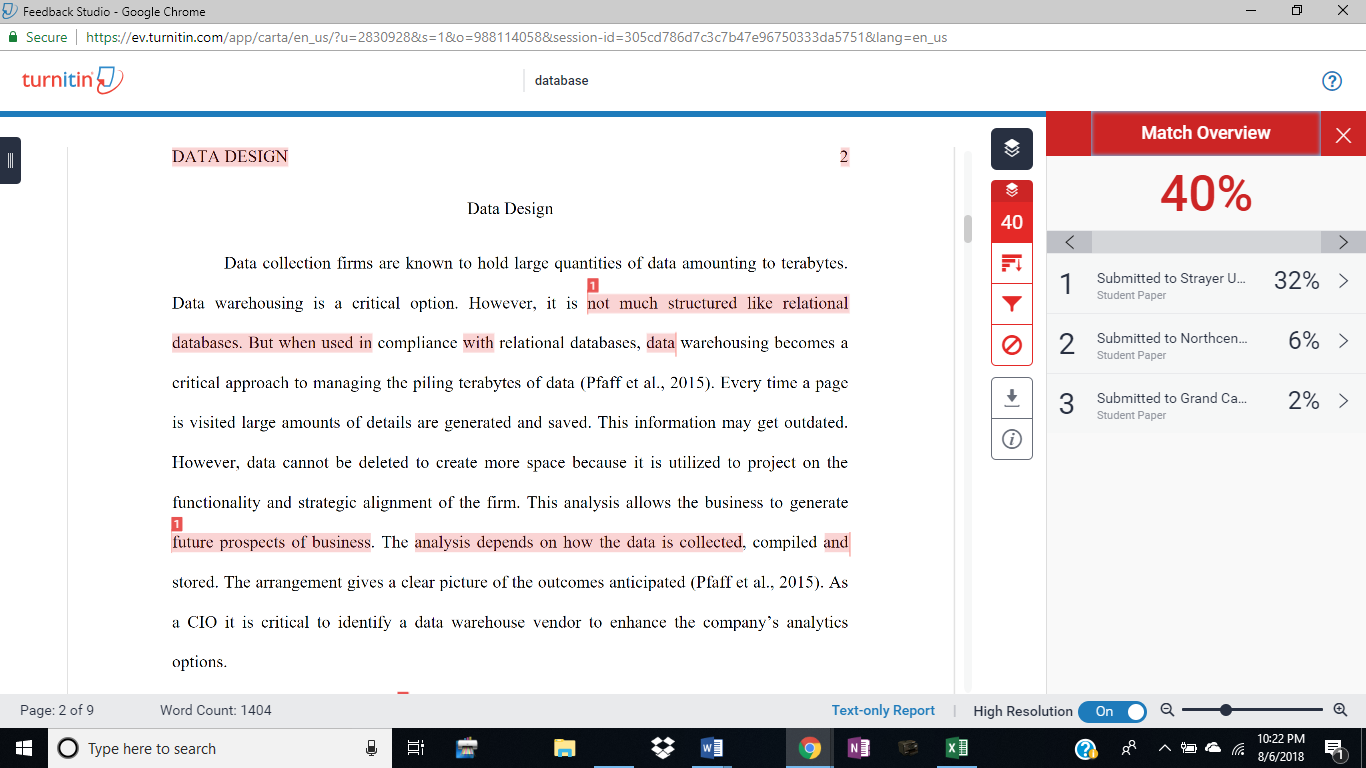Viewport: 1366px width, 768px height.
Task: Click the download icon
Action: pos(1012,398)
